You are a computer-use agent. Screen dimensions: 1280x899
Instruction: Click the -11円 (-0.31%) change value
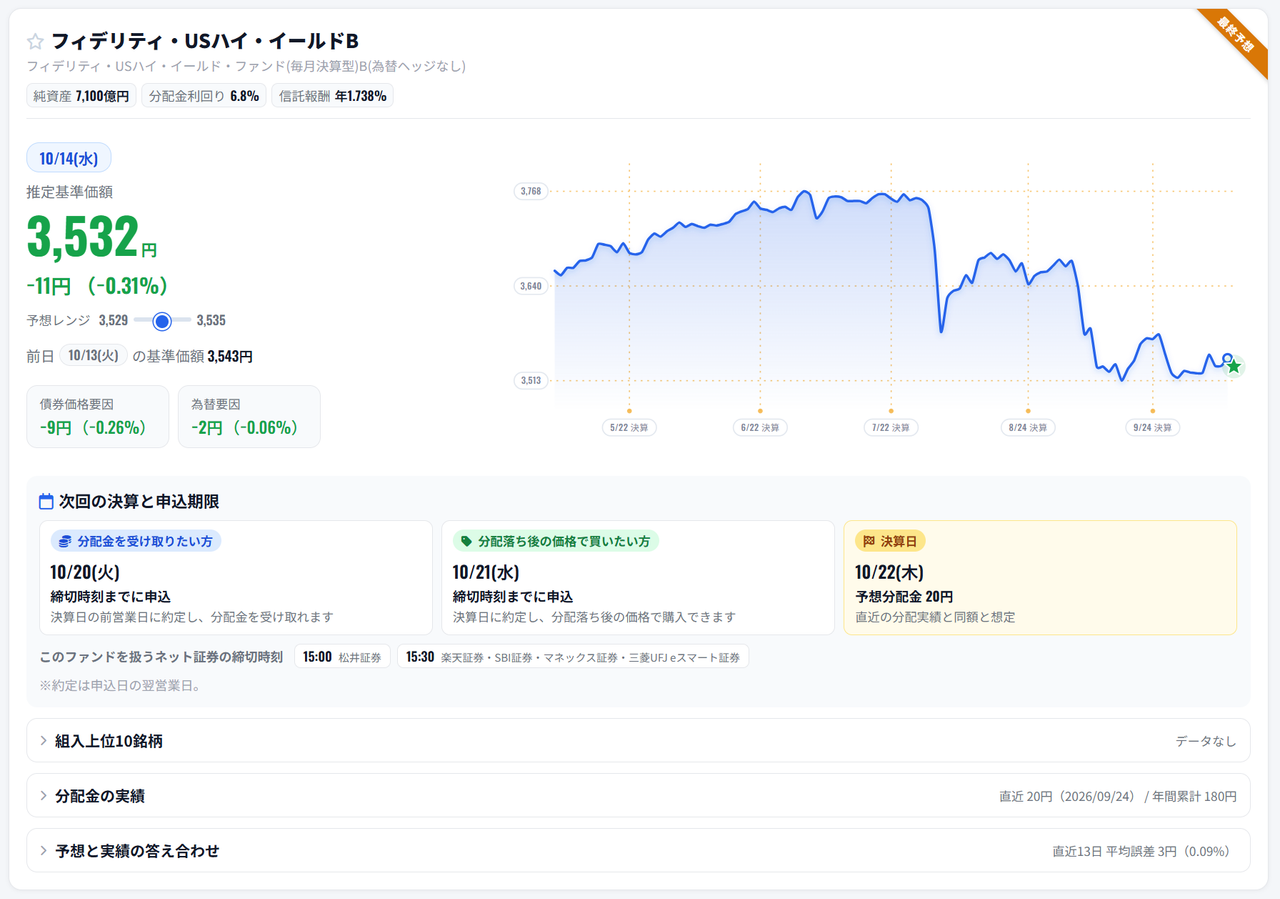(97, 287)
